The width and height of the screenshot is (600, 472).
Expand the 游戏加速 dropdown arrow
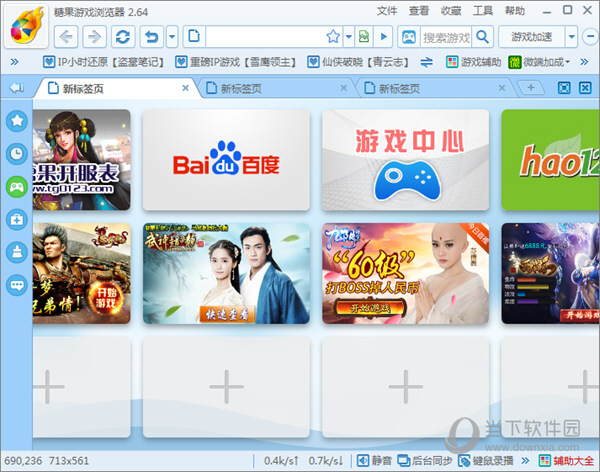[x=571, y=37]
